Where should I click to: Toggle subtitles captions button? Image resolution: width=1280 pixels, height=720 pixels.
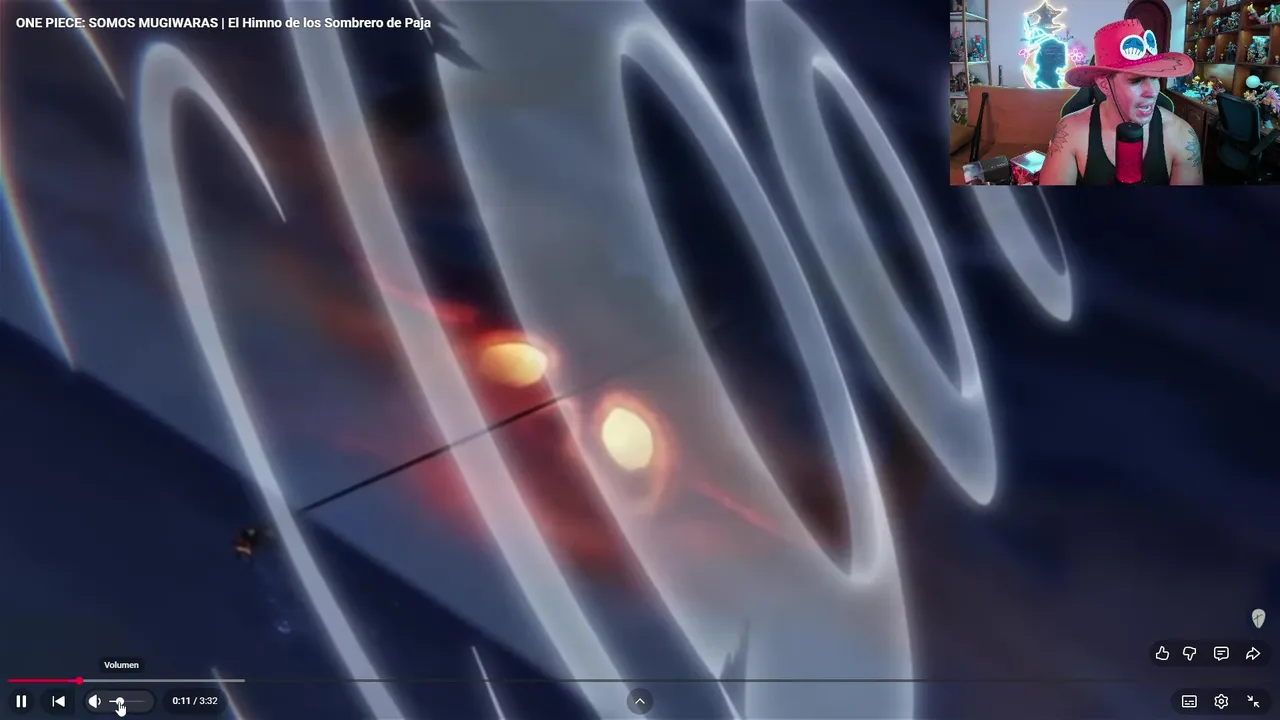[1189, 701]
